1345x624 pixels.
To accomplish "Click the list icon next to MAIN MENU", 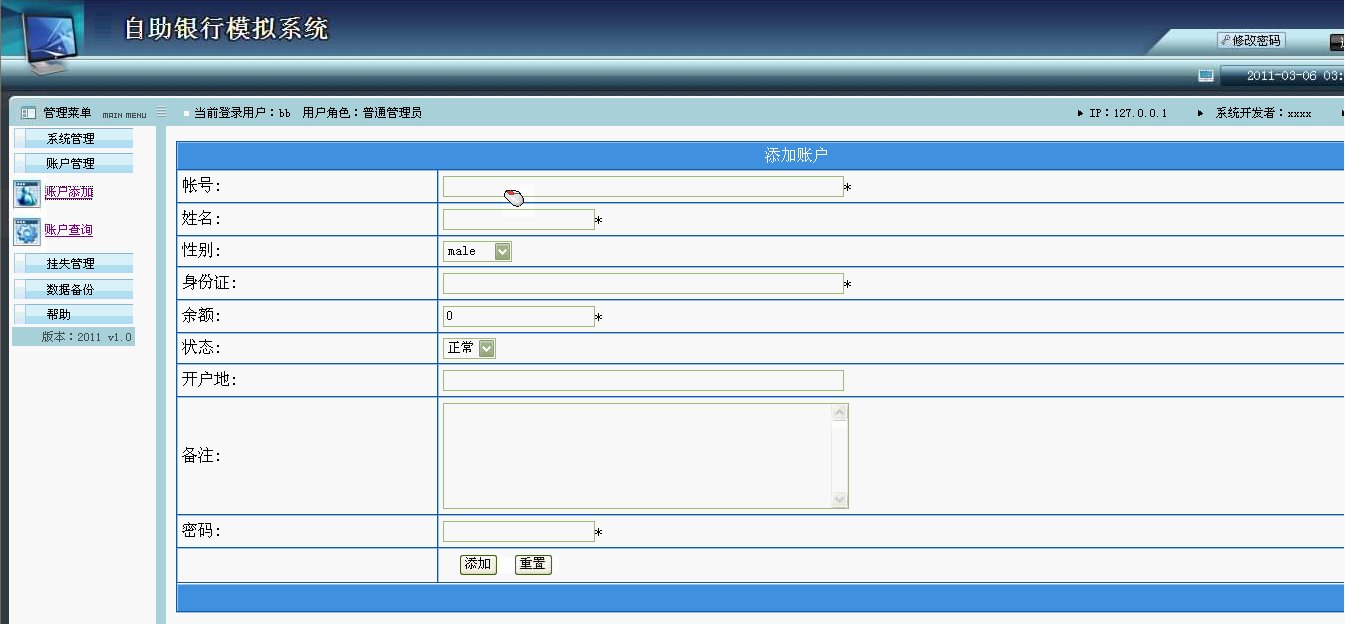I will pos(162,112).
